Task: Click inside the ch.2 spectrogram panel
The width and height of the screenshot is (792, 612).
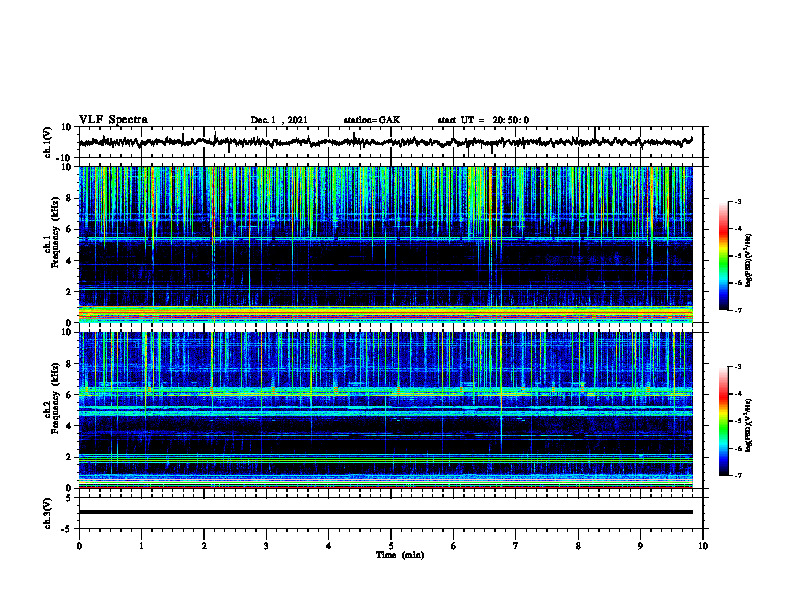Action: click(385, 410)
